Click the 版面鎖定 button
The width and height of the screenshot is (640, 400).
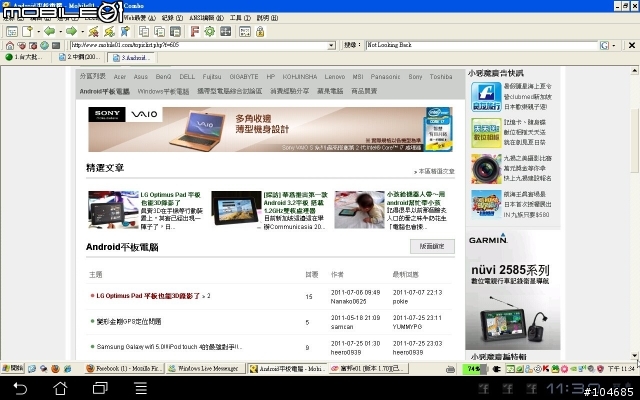click(432, 247)
